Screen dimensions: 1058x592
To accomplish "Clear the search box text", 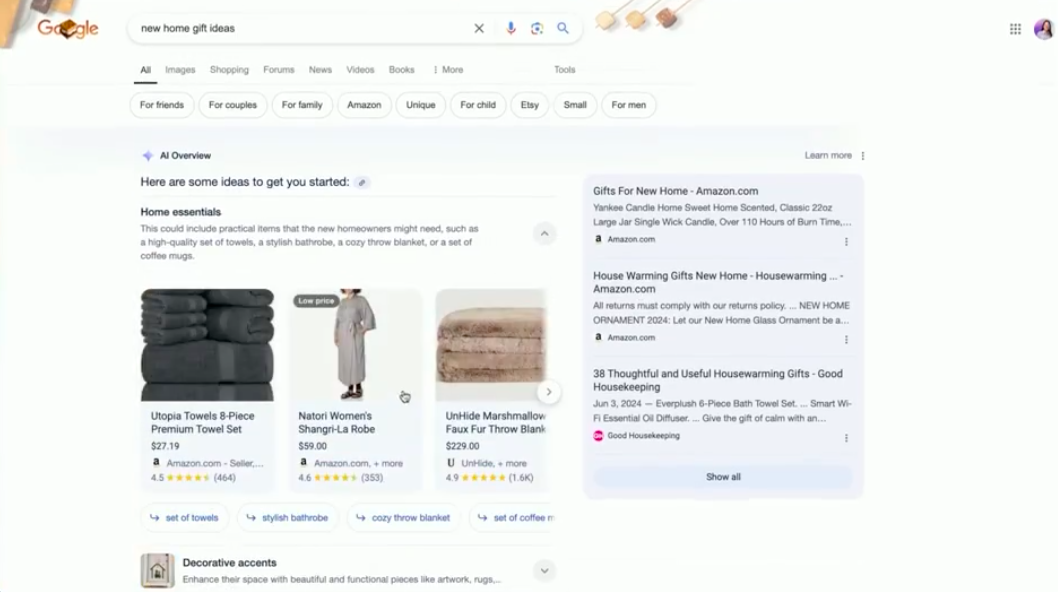I will [479, 28].
